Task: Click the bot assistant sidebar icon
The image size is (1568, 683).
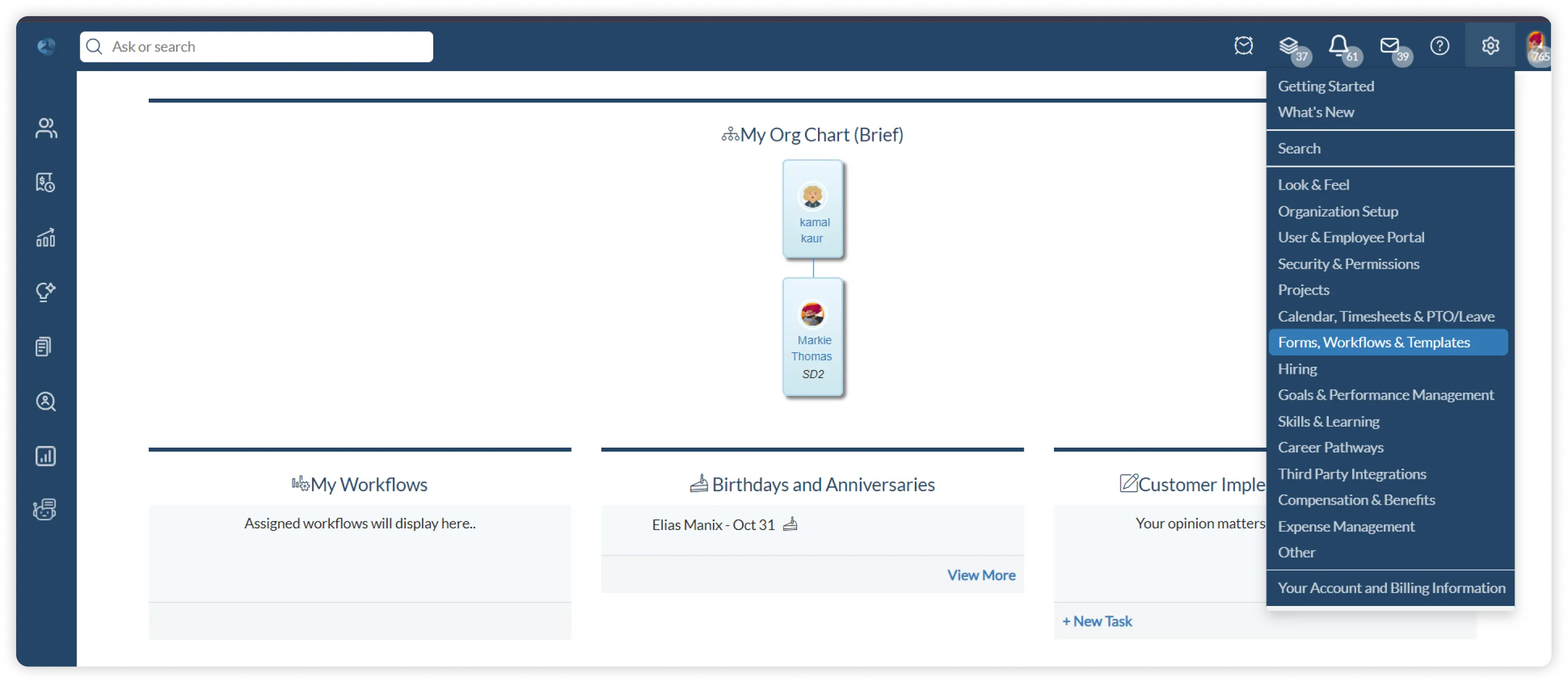Action: [x=45, y=510]
